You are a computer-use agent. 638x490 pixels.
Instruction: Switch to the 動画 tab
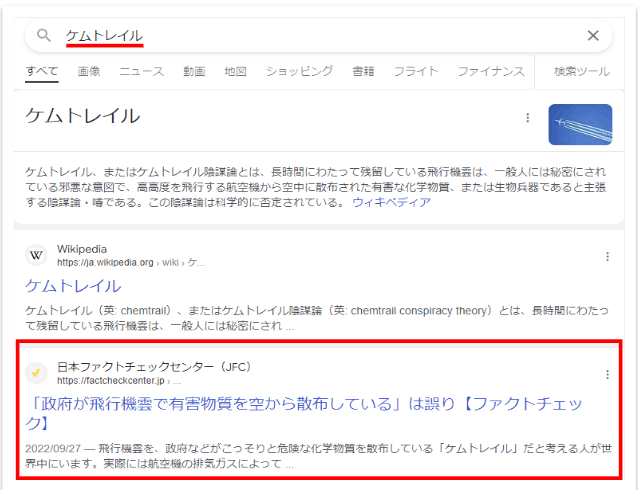coord(194,71)
